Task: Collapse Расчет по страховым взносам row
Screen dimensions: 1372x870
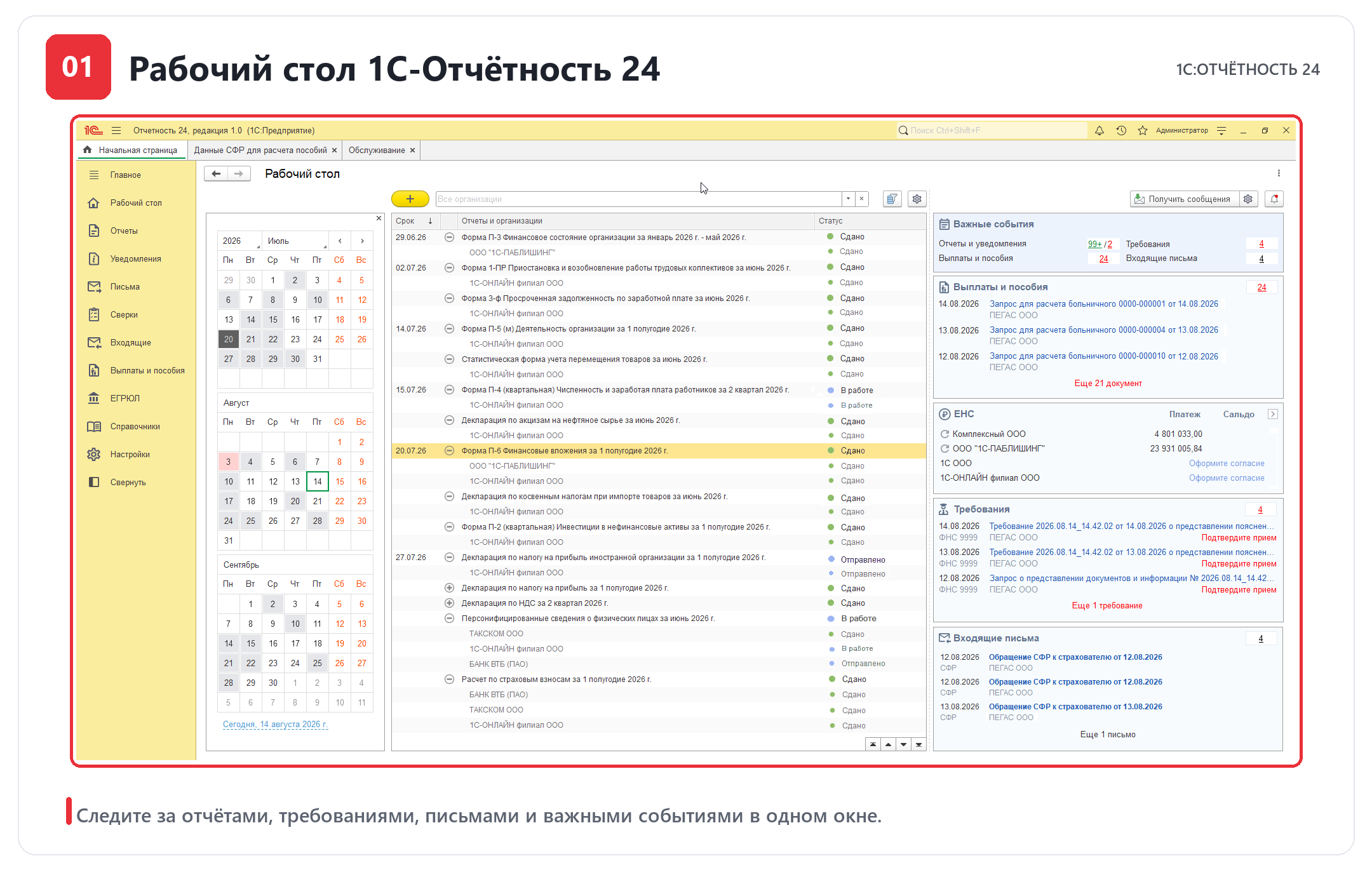Action: pos(449,679)
